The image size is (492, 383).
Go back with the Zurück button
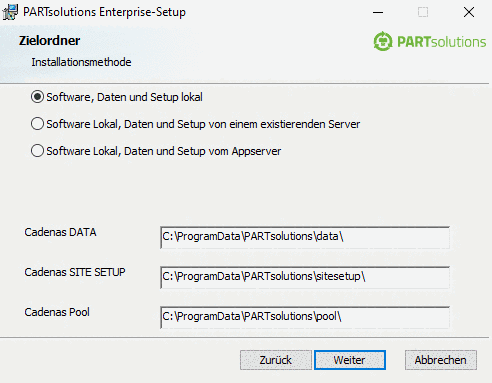276,360
